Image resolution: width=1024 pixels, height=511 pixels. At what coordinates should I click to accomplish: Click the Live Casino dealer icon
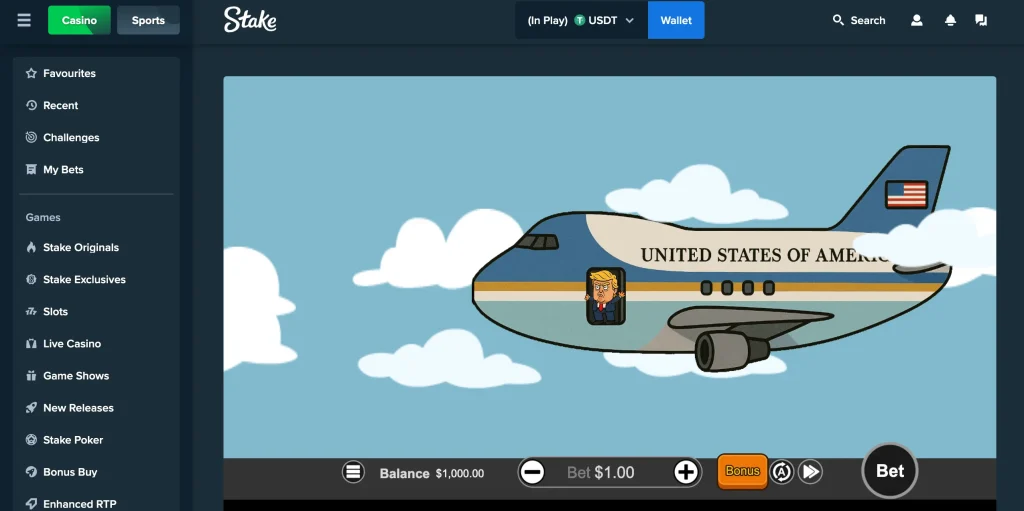[31, 343]
